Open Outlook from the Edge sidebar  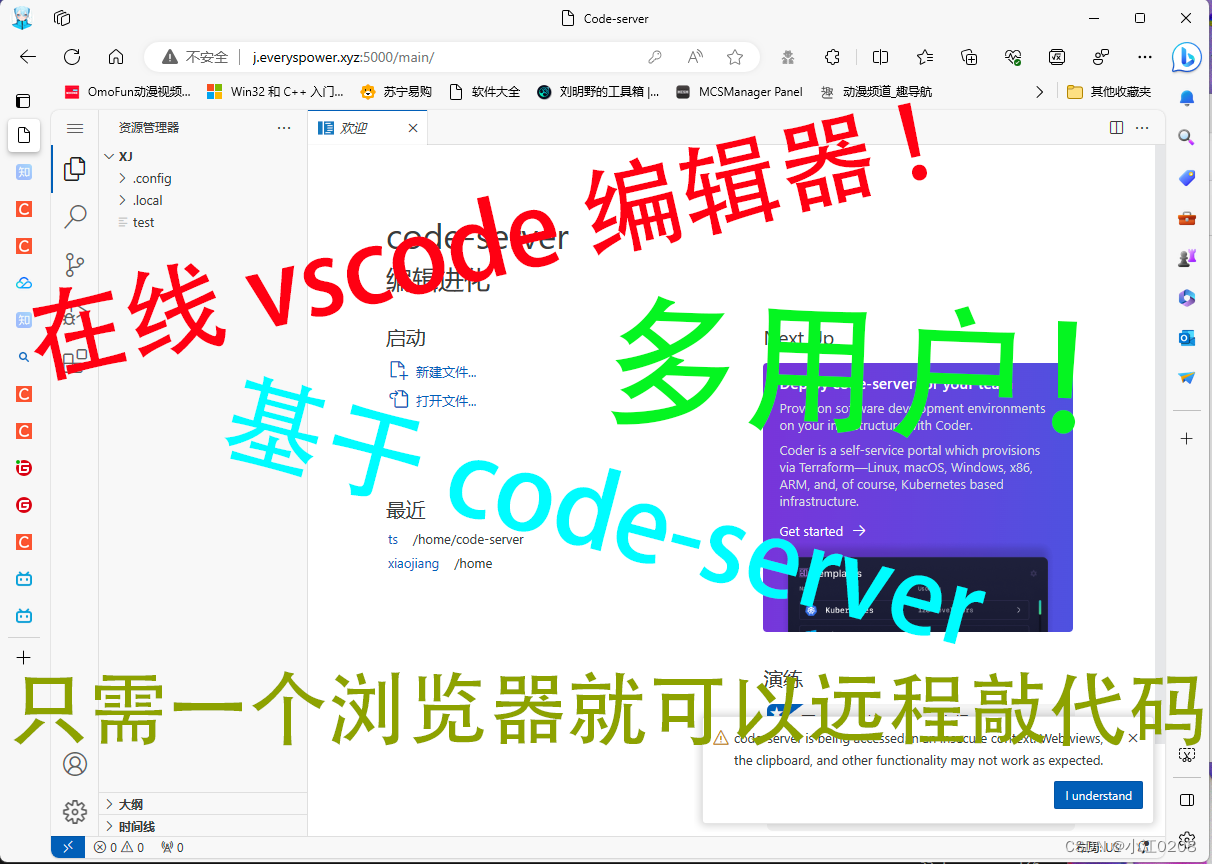pos(1186,338)
